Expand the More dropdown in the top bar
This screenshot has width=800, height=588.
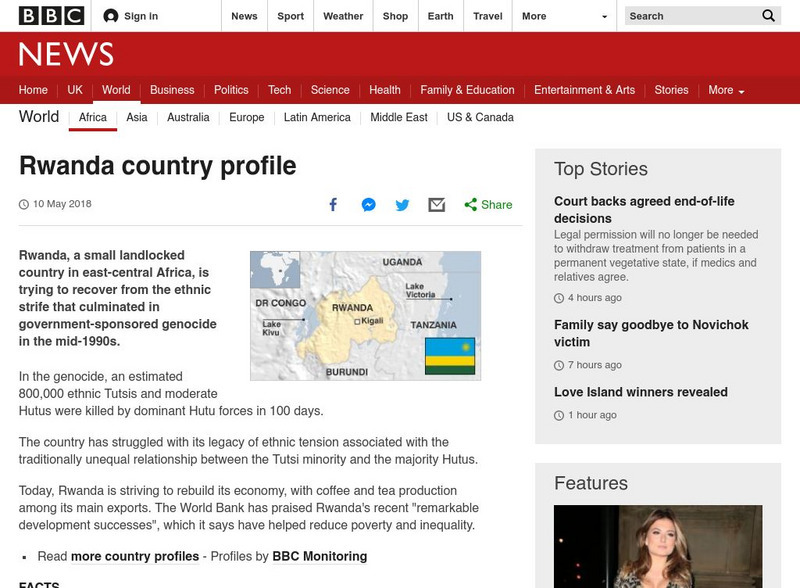coord(536,16)
